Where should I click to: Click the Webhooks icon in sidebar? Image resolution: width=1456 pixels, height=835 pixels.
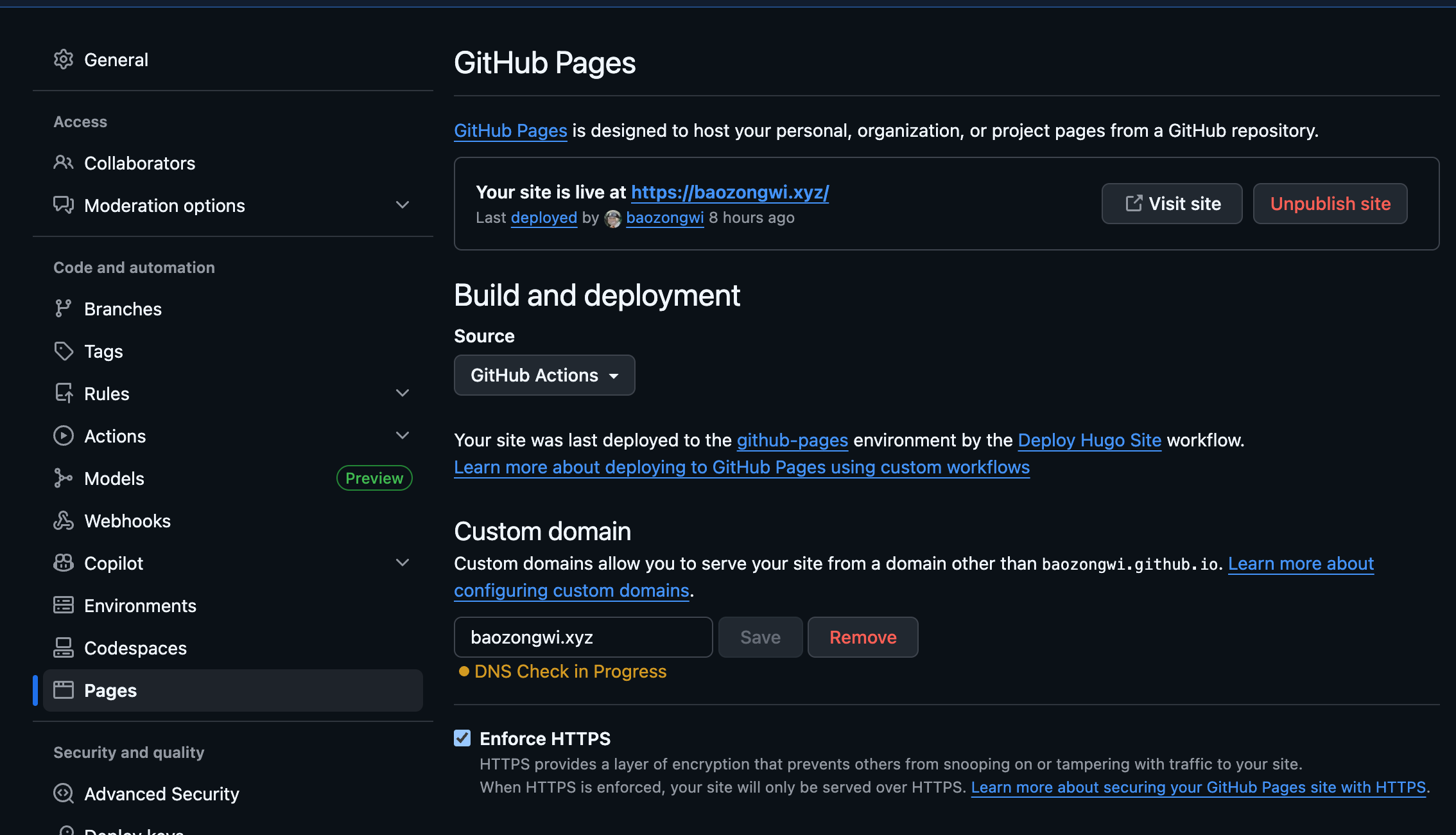click(64, 521)
